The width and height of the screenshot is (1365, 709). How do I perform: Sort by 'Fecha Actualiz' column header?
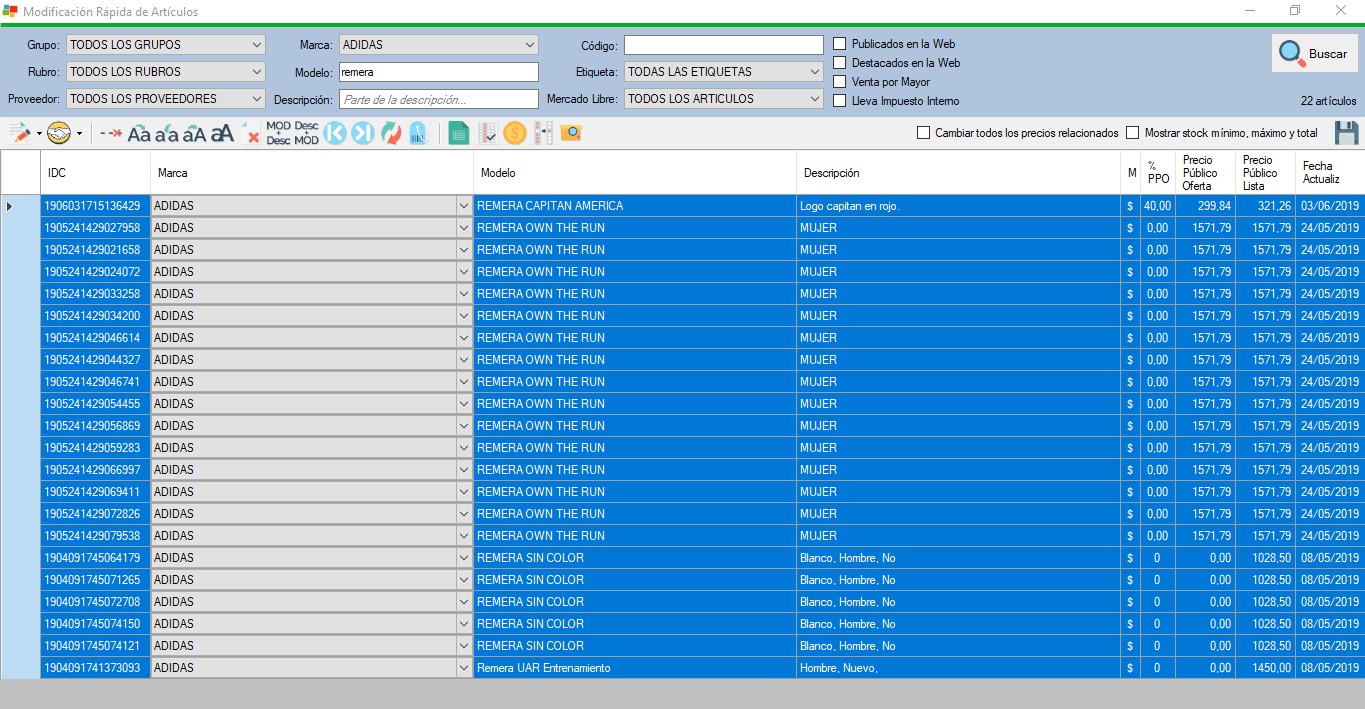(1330, 173)
